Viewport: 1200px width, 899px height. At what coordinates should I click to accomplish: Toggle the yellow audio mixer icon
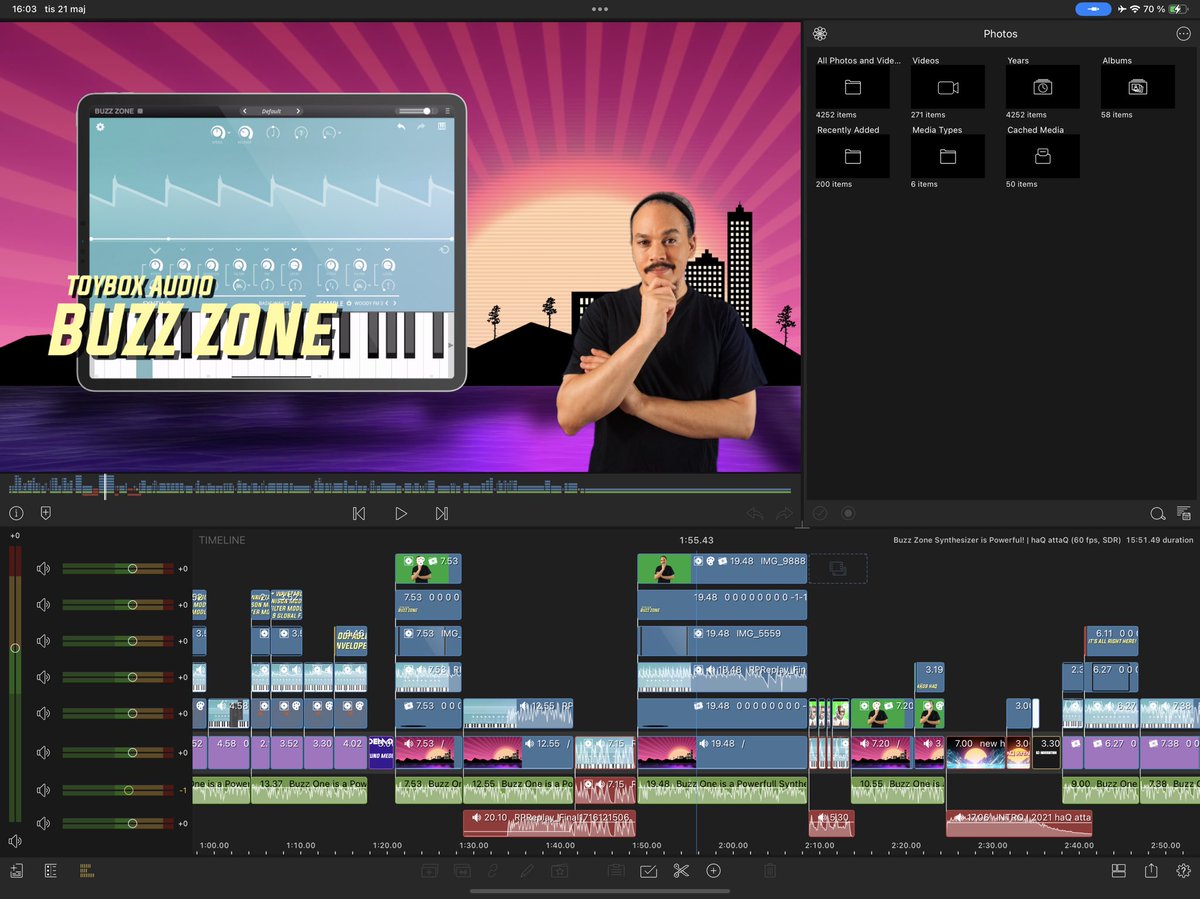[x=86, y=871]
